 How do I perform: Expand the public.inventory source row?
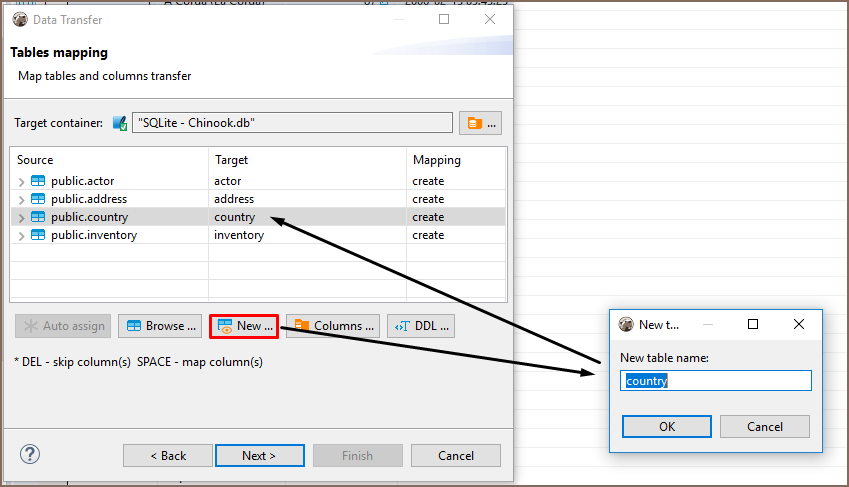point(22,235)
